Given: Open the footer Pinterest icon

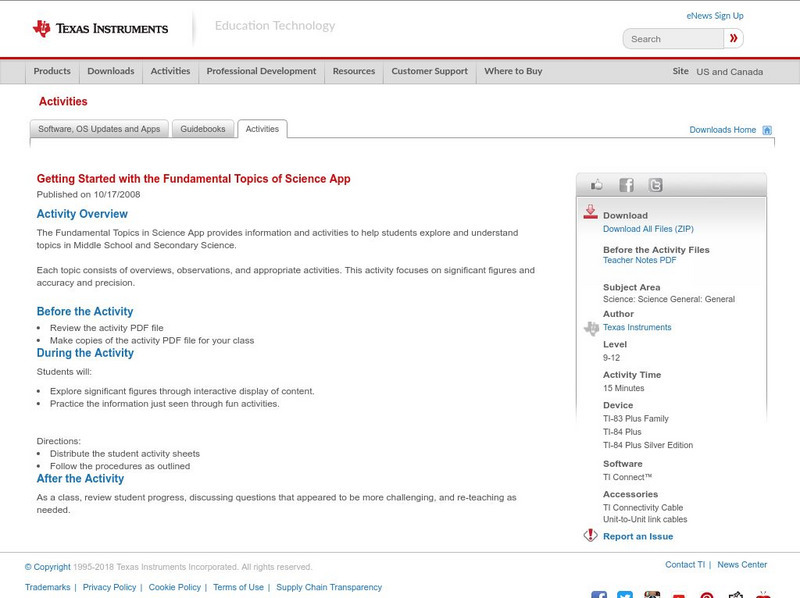Looking at the screenshot, I should 707,595.
